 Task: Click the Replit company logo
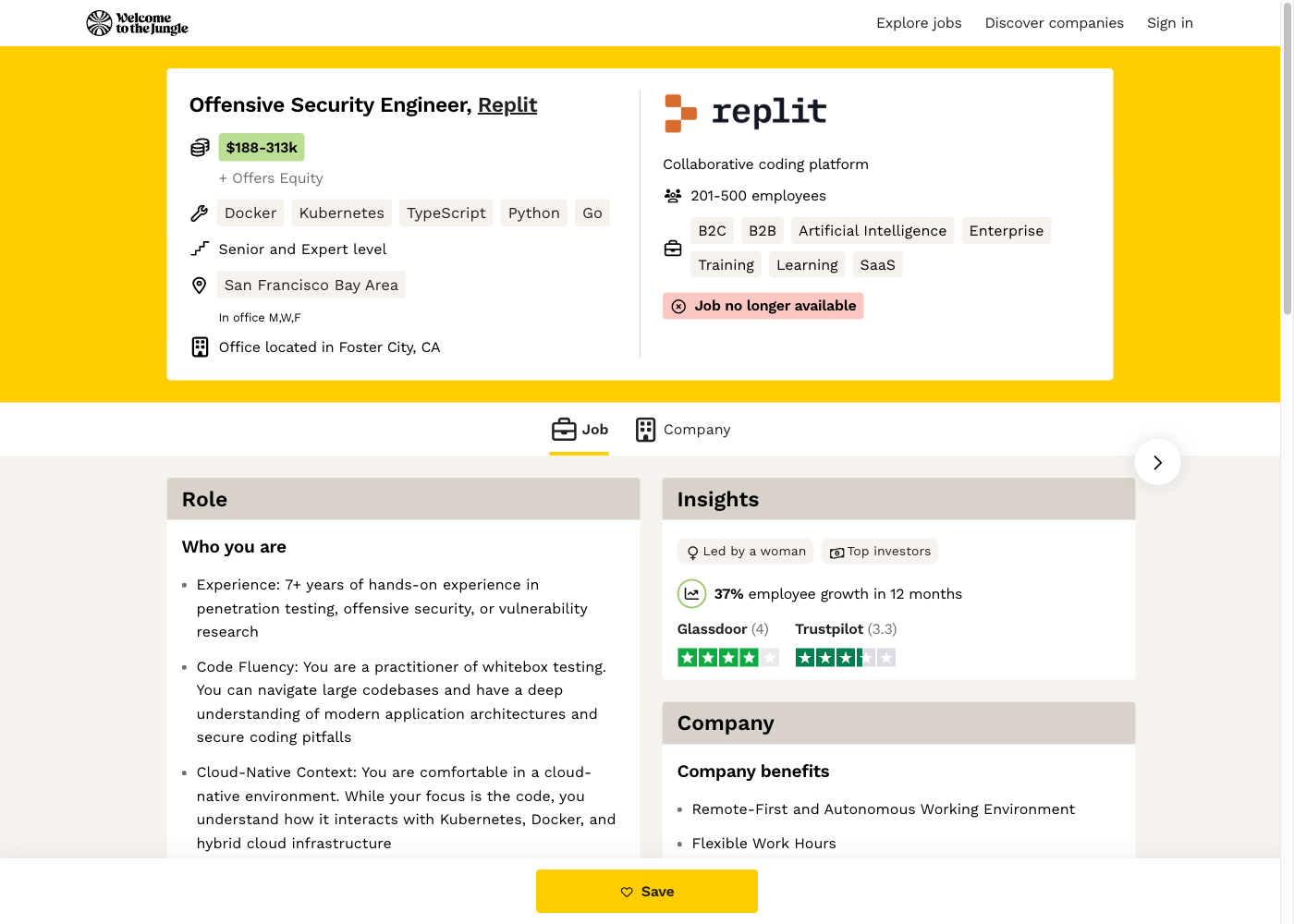tap(745, 113)
